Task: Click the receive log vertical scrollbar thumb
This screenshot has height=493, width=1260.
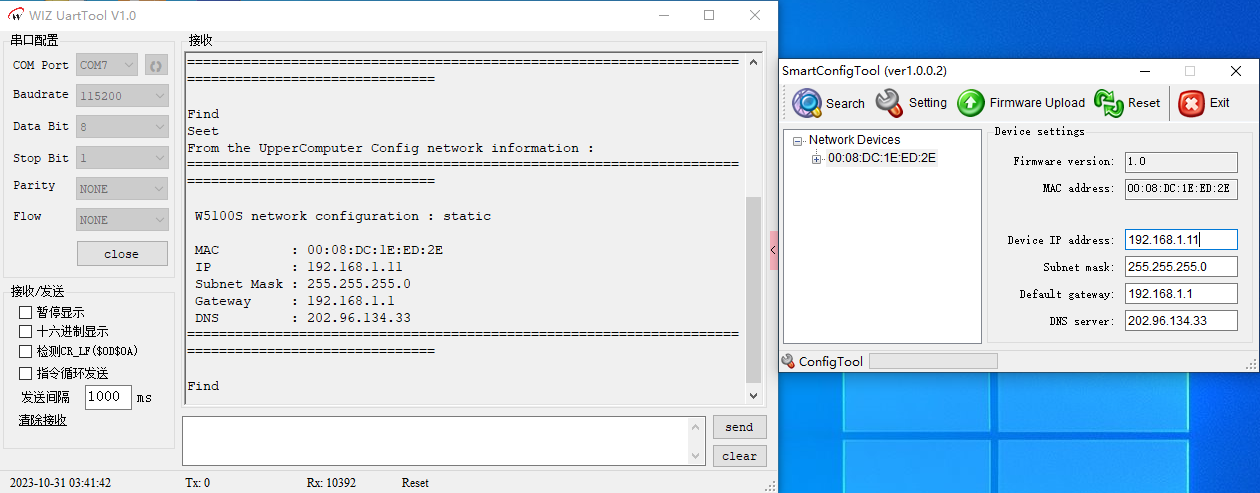Action: click(753, 289)
